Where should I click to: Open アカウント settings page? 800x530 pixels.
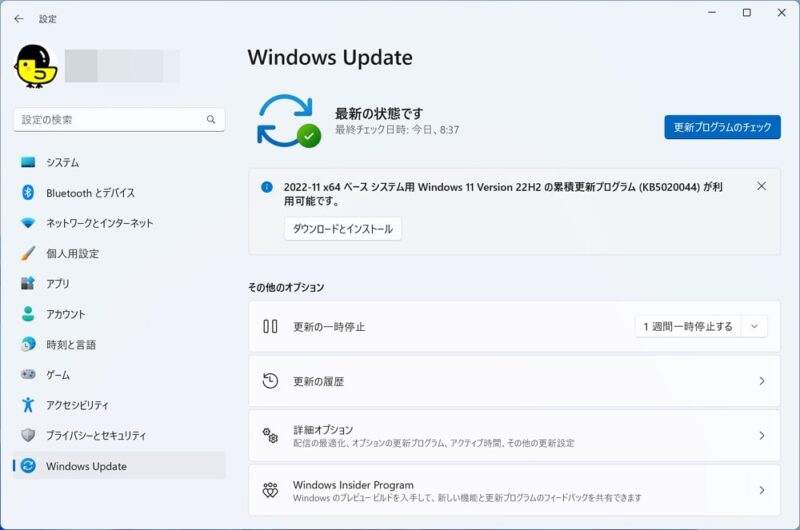click(119, 314)
